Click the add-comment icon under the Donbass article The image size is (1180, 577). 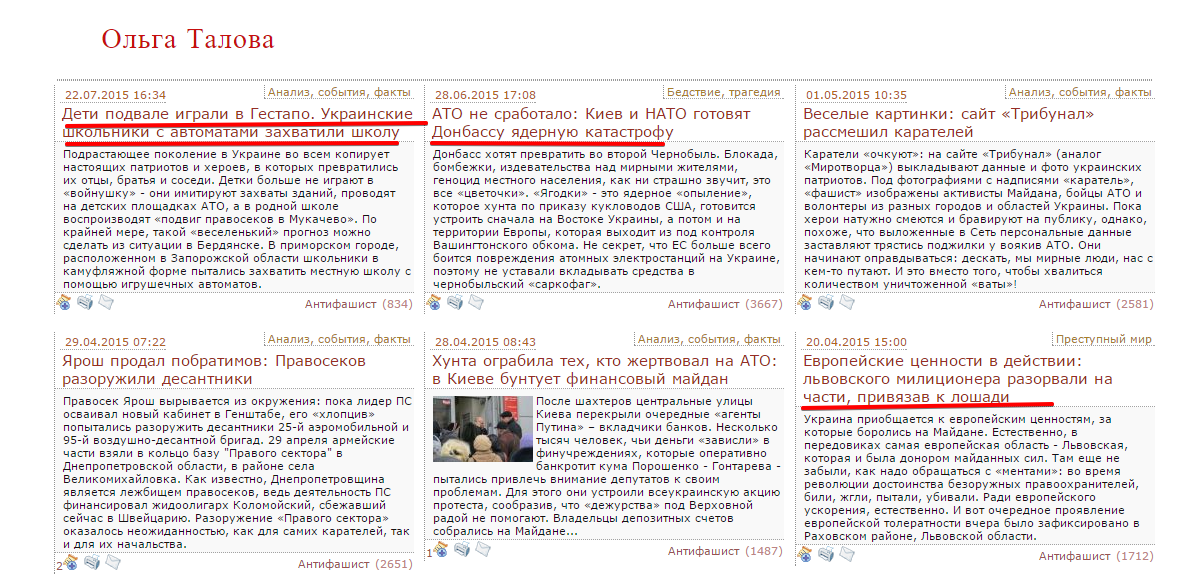point(435,302)
